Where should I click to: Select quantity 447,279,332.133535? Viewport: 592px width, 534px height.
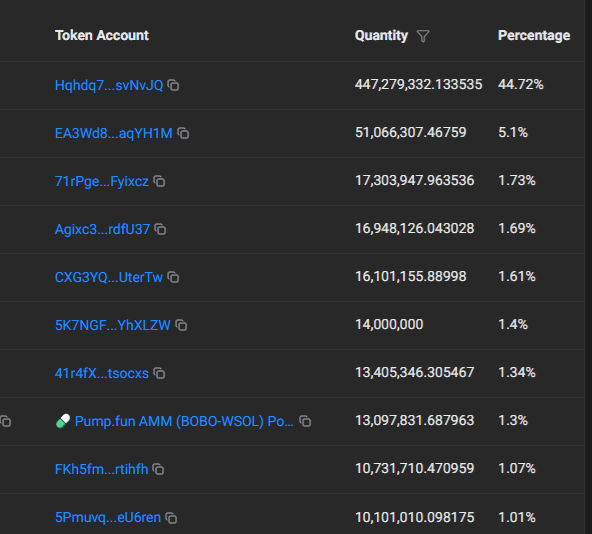(x=418, y=84)
